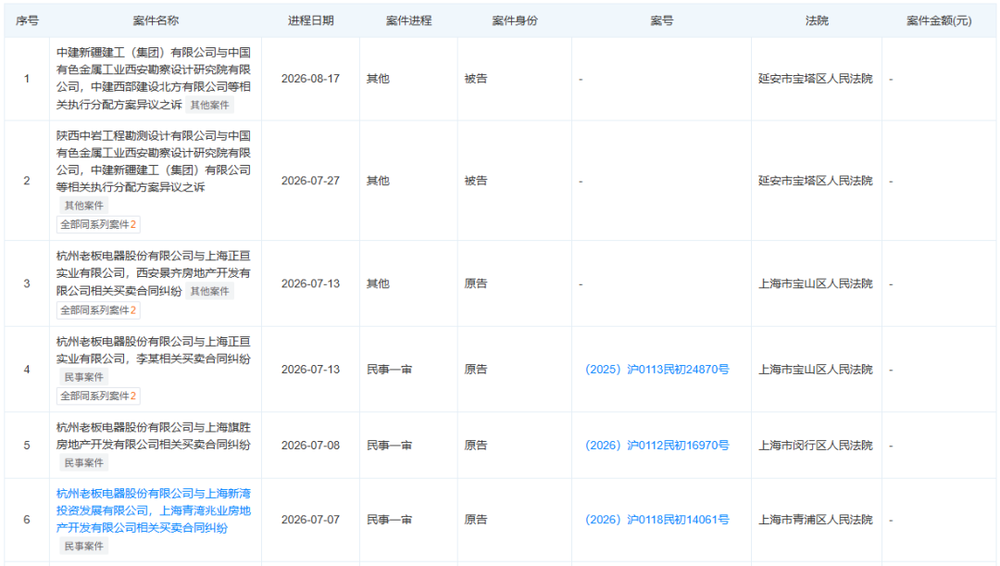Click 延安市宝塔区人民法院 in row 1
This screenshot has width=1000, height=566.
coord(815,78)
